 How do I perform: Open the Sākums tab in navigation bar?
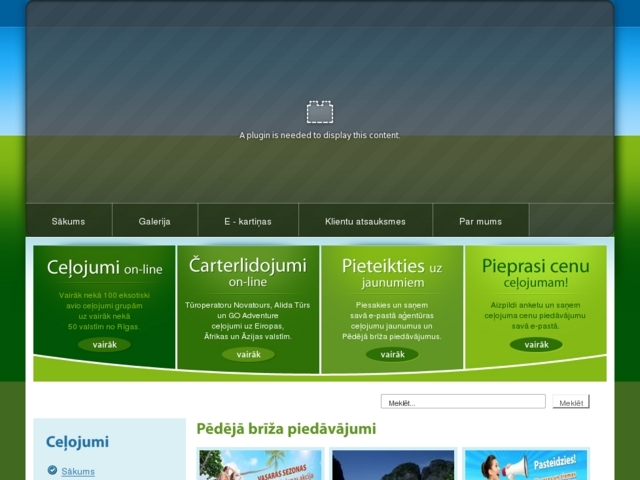68,221
